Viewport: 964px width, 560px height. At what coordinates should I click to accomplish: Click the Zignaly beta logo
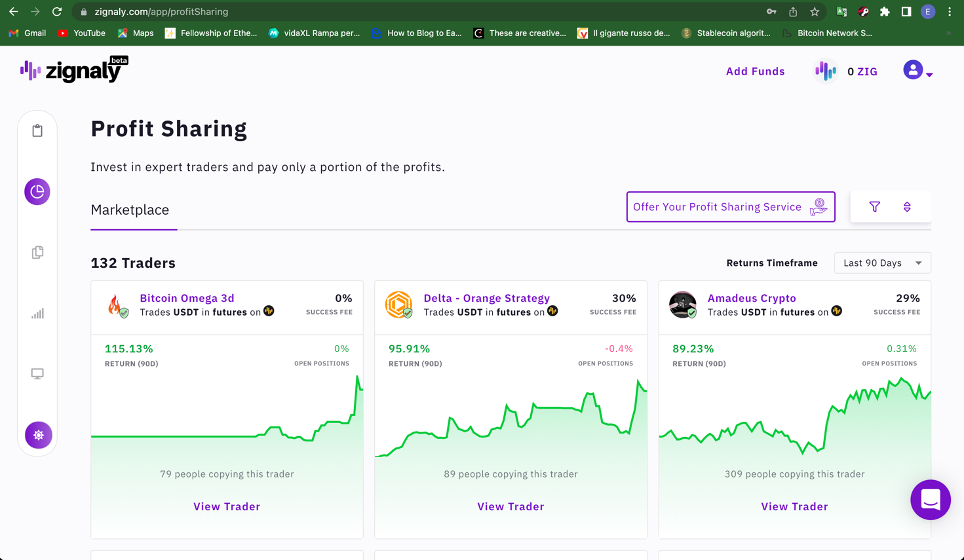(x=74, y=69)
